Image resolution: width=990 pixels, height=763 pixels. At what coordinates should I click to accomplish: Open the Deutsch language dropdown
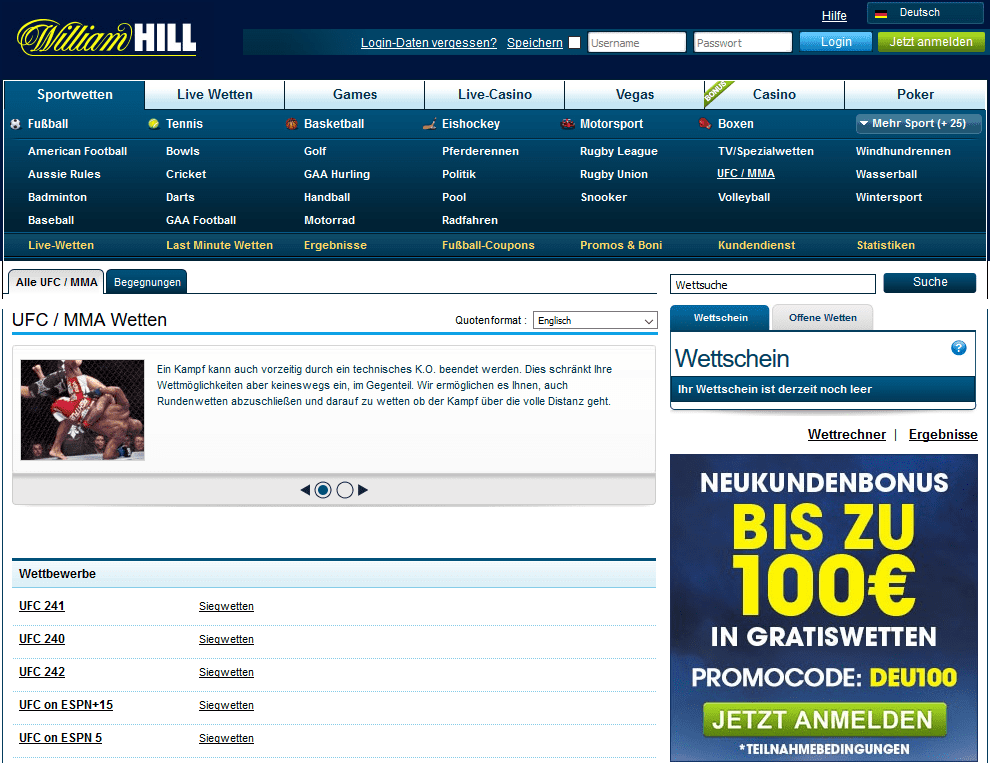(x=925, y=13)
